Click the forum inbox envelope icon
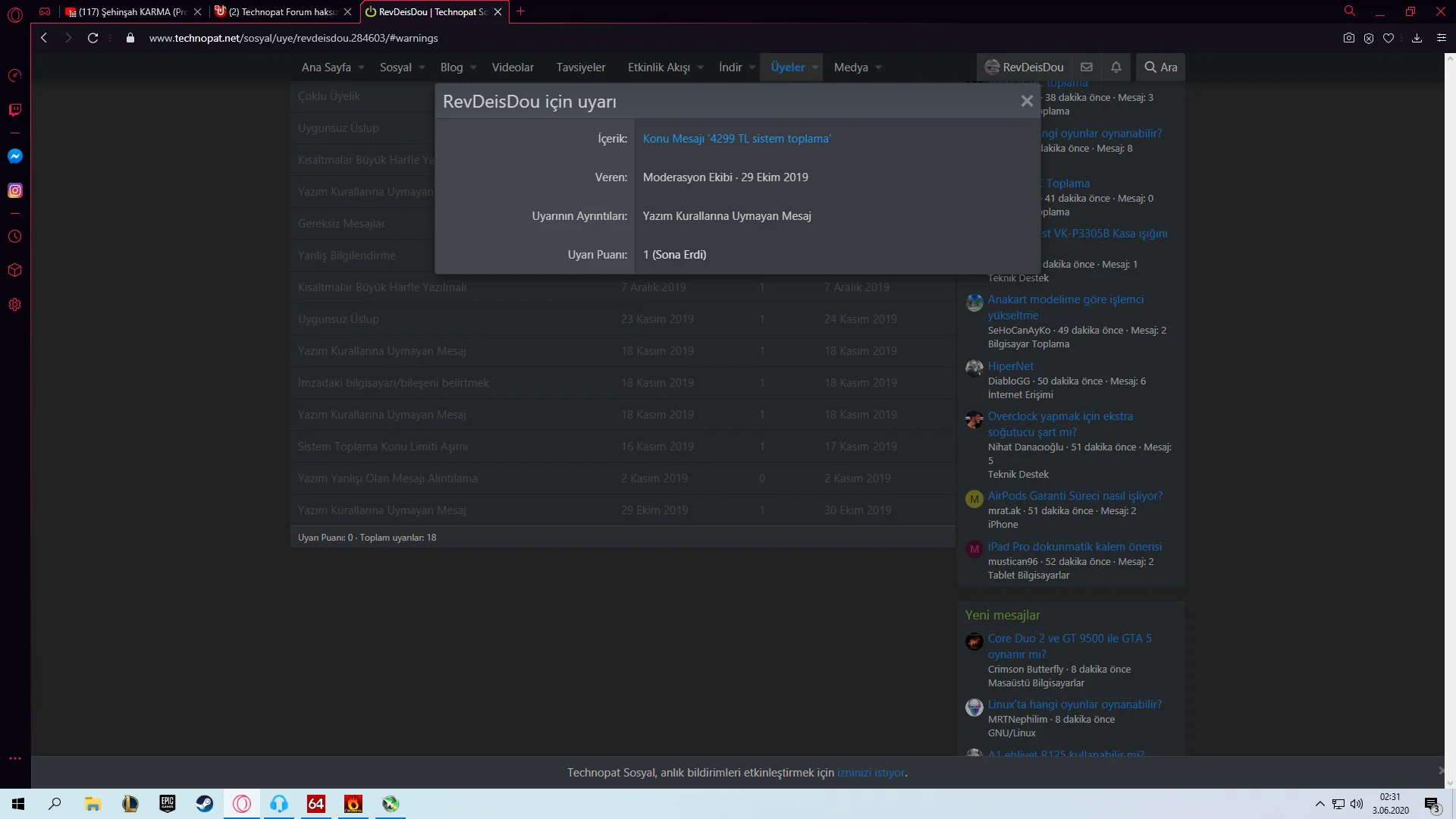The image size is (1456, 819). tap(1087, 67)
